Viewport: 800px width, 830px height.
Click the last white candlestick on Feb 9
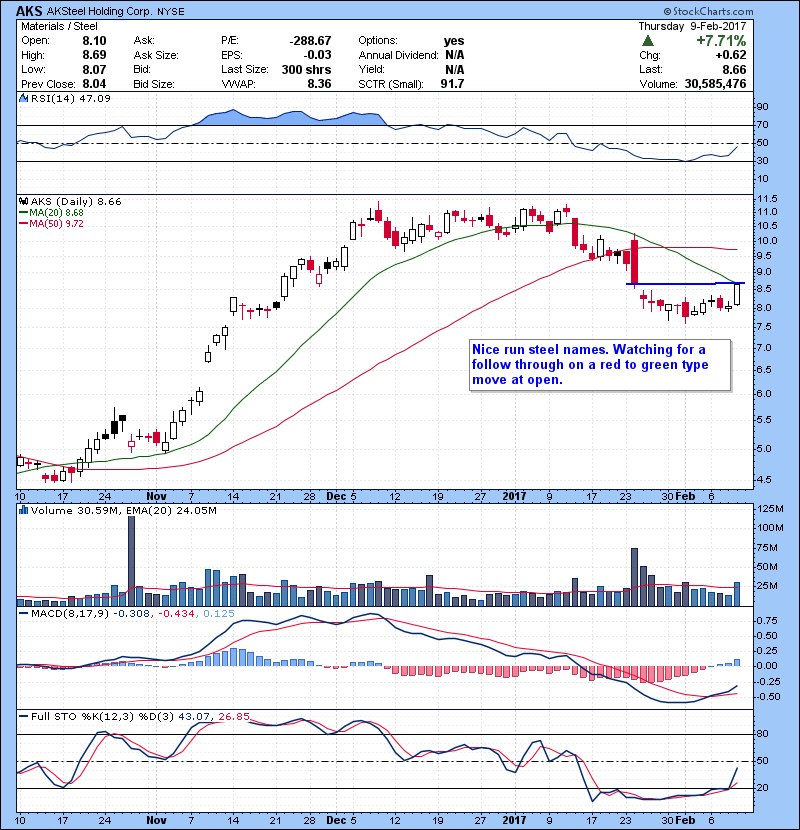tap(737, 294)
